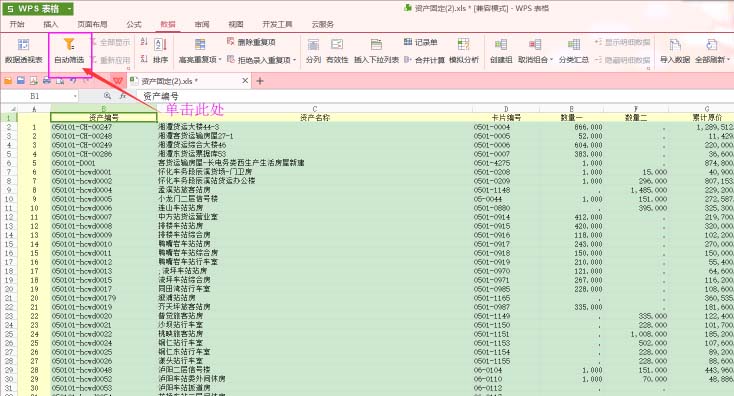The image size is (734, 396).
Task: Click the 导入数据 import data icon
Action: coord(675,45)
